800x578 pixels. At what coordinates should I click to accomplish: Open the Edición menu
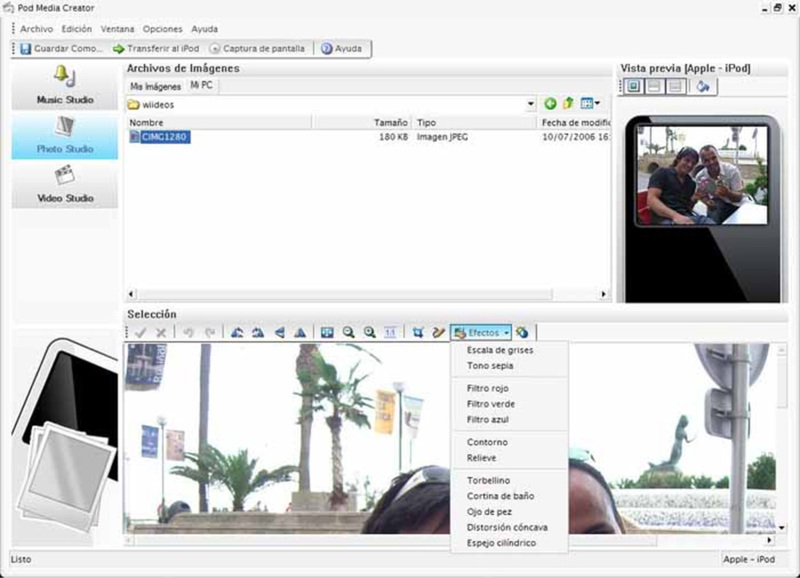(77, 29)
